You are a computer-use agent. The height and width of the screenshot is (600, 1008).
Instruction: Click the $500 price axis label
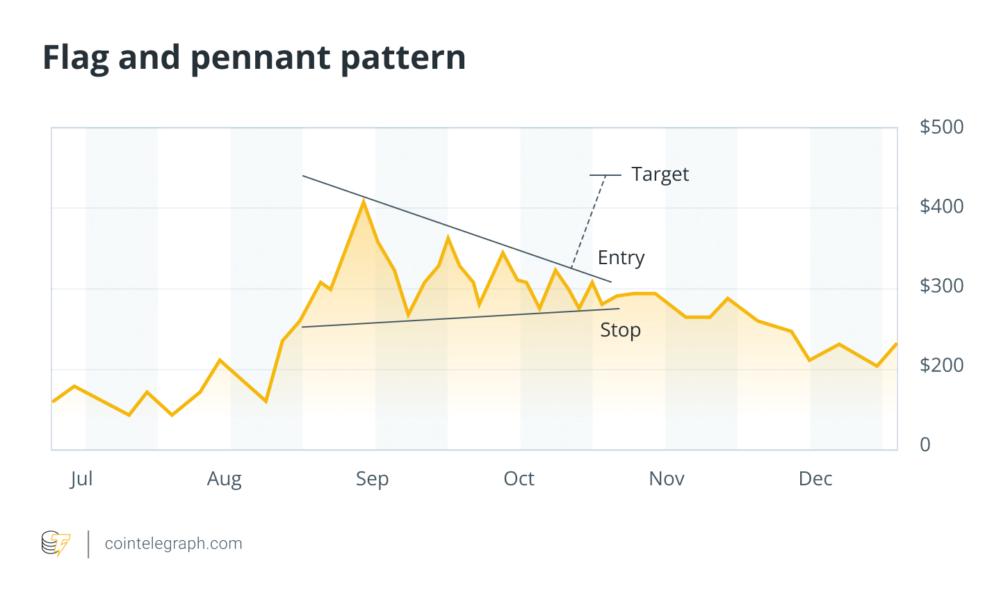click(x=941, y=128)
